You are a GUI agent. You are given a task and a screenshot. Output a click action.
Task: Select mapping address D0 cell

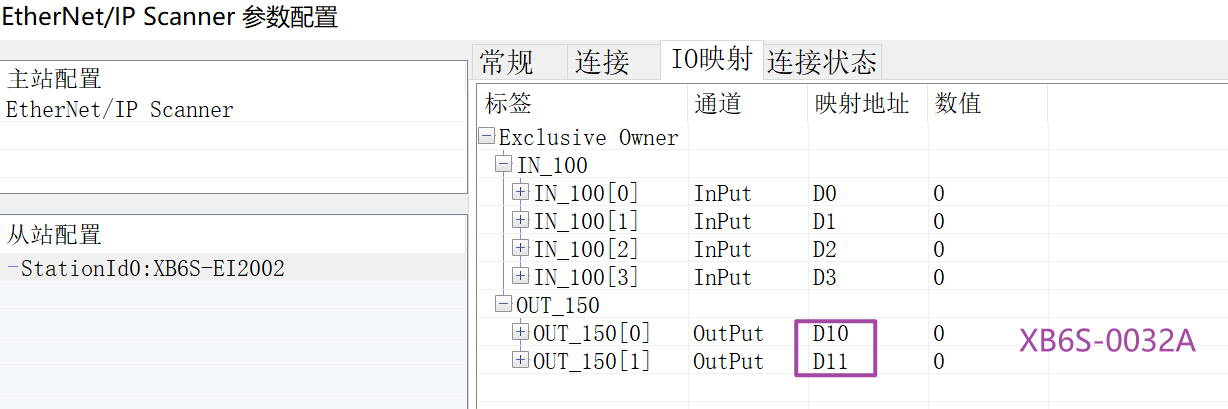[x=826, y=193]
